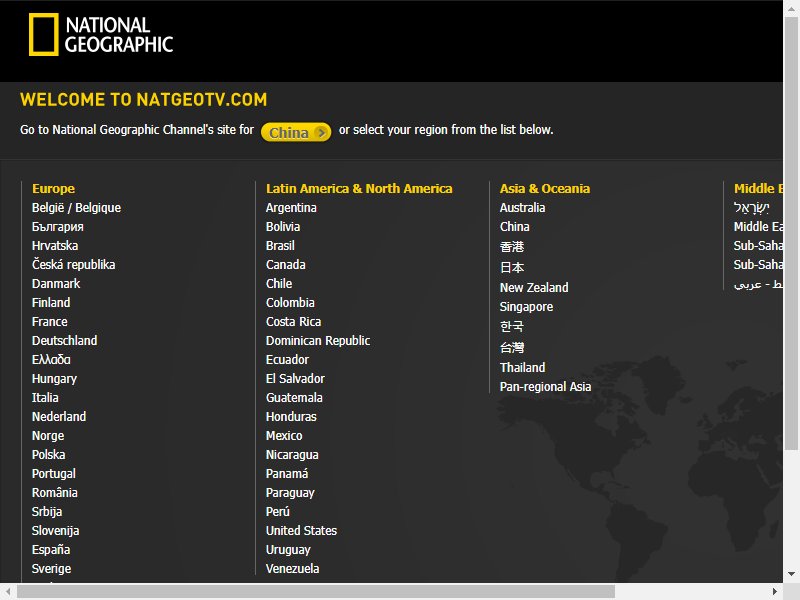Go to the China site via yellow button
The height and width of the screenshot is (600, 800).
296,132
